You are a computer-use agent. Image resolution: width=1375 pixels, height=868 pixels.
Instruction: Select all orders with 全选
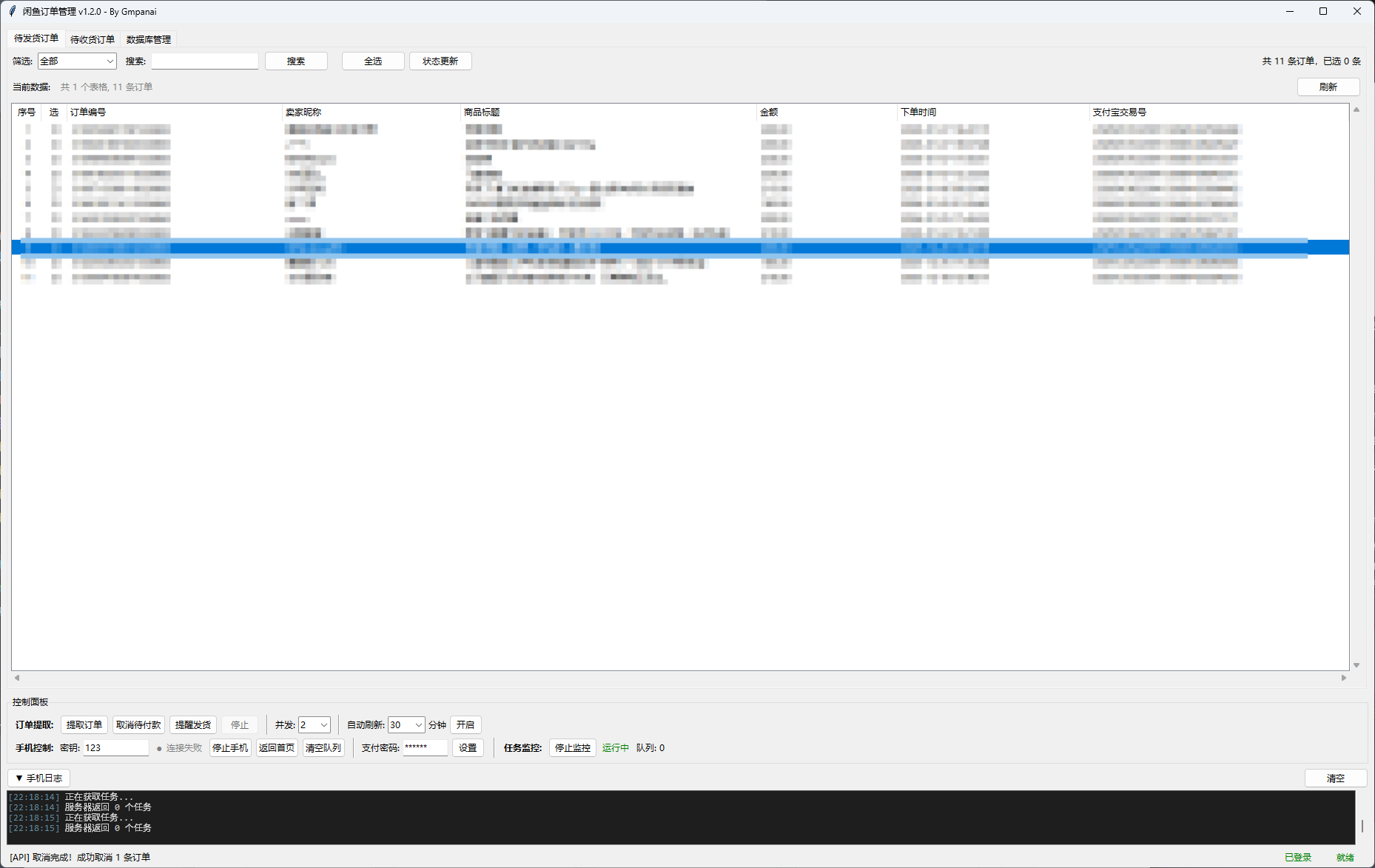tap(372, 61)
